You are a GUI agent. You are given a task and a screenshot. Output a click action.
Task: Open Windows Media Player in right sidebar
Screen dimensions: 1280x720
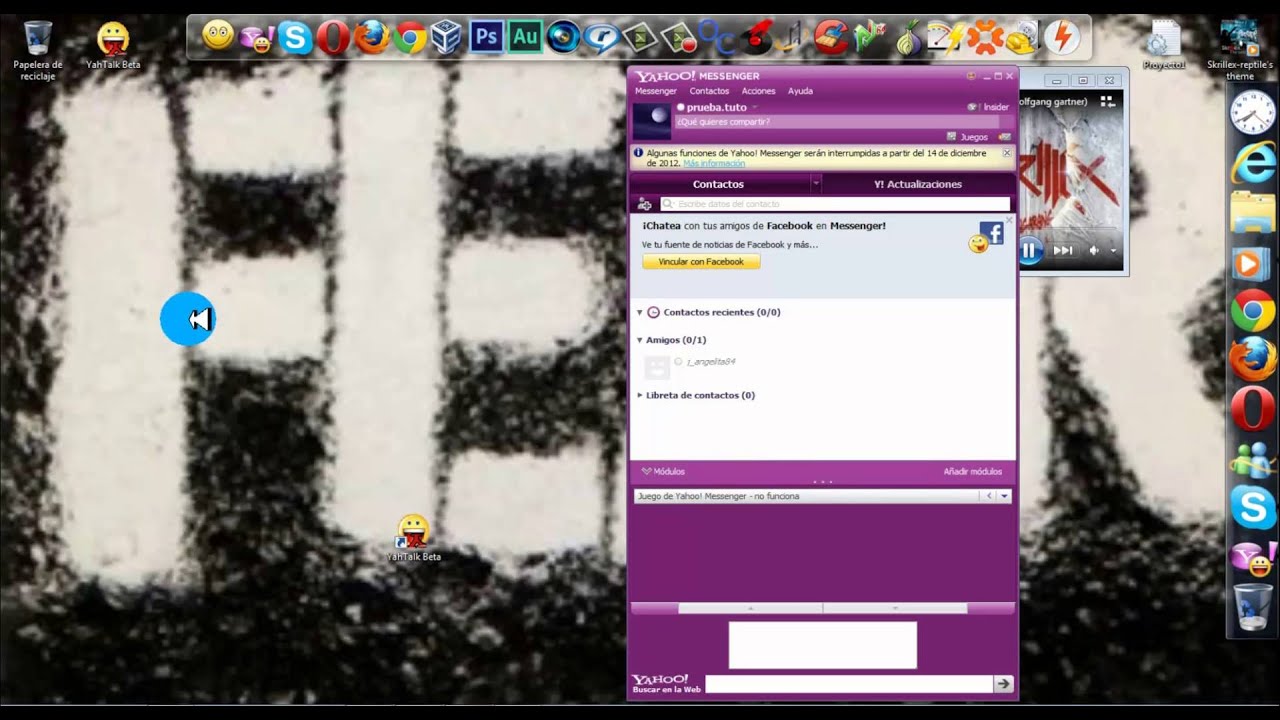coord(1253,263)
